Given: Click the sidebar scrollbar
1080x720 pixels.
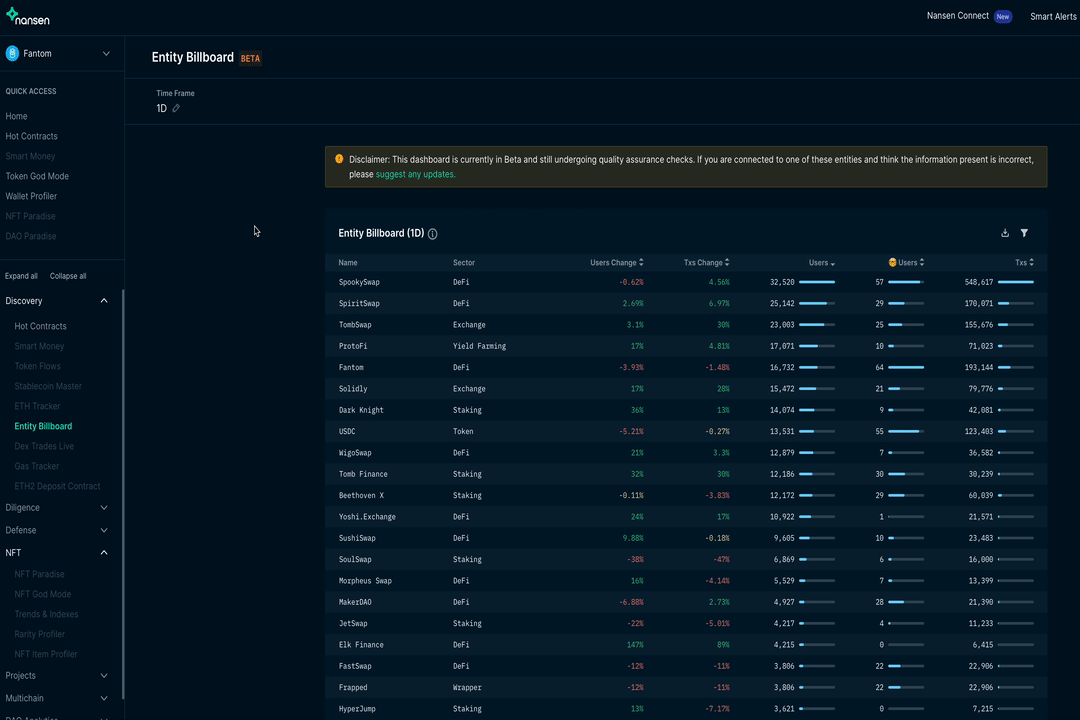Looking at the screenshot, I should point(123,493).
